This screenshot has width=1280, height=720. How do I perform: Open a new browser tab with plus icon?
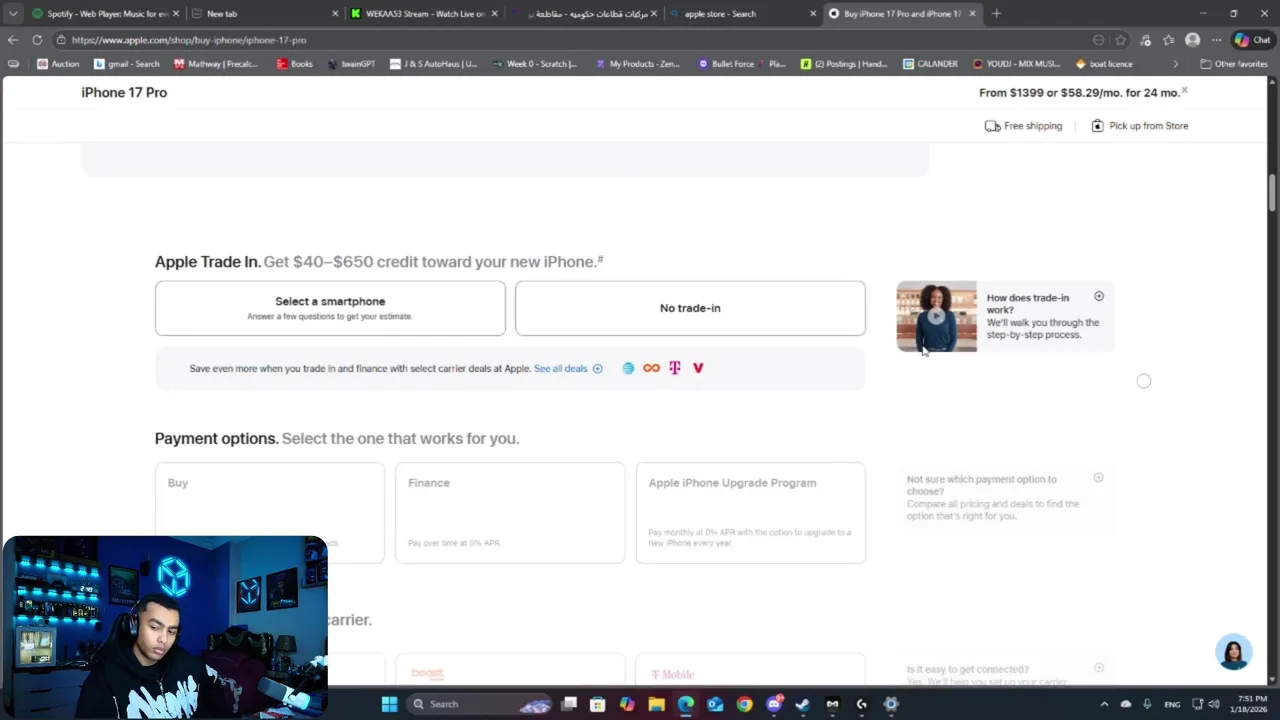pos(996,14)
